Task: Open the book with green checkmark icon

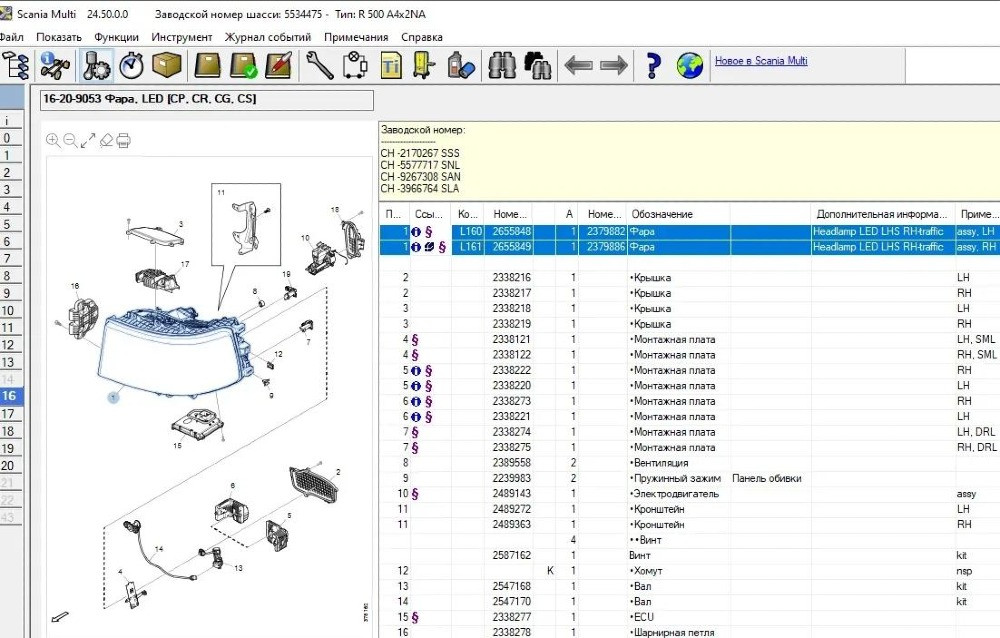Action: 243,65
